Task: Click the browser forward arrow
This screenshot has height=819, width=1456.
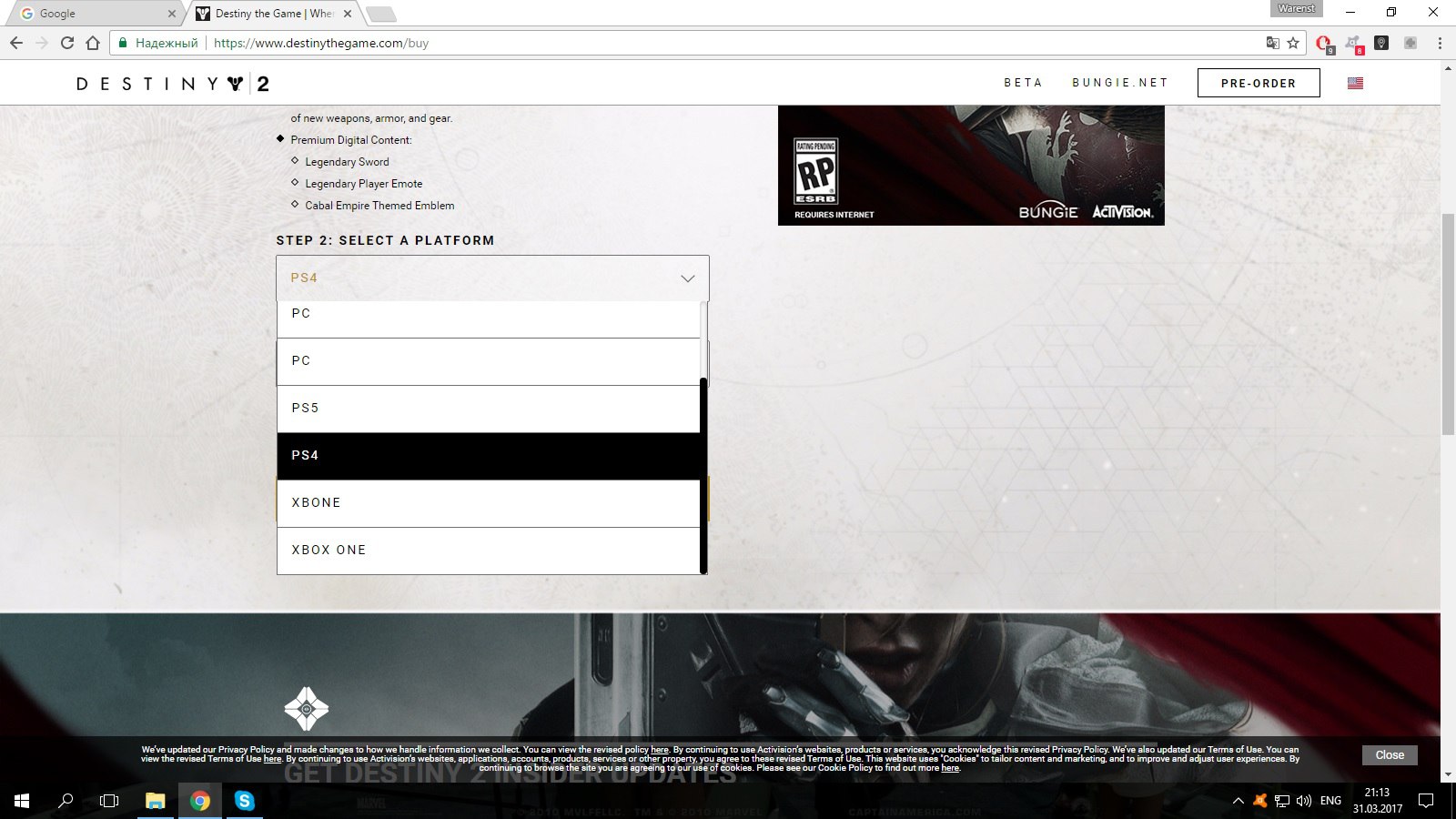Action: [41, 43]
